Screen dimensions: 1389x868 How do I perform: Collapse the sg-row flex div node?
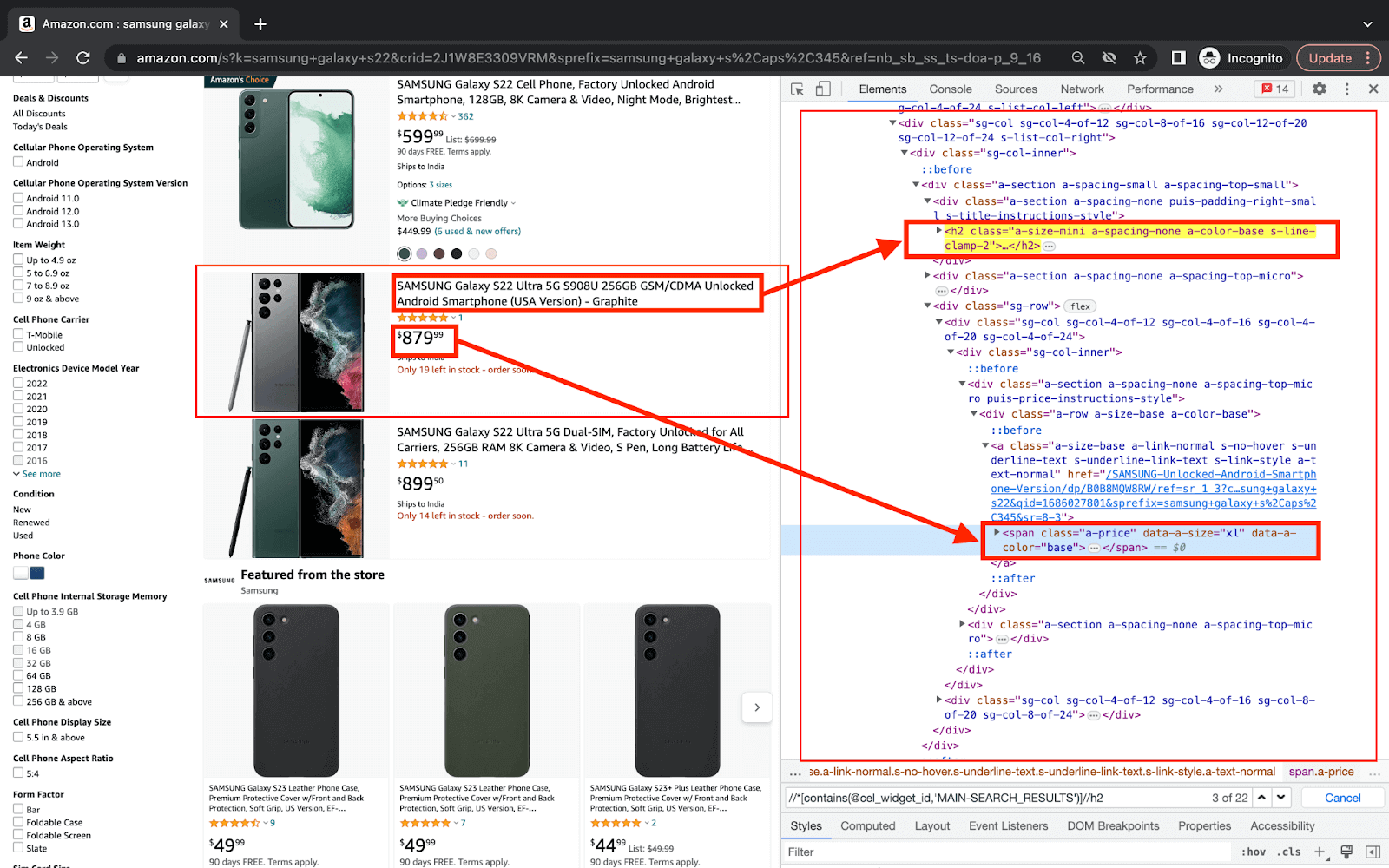click(x=928, y=306)
